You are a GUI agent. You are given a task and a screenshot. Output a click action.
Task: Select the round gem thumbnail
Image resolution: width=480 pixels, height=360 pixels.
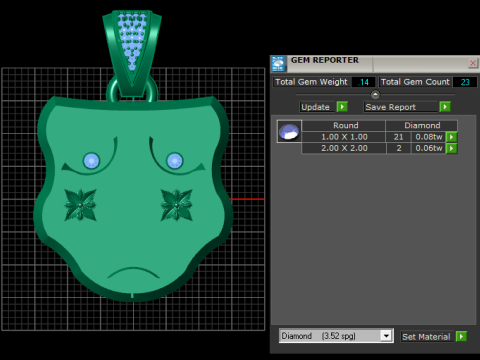tap(289, 131)
